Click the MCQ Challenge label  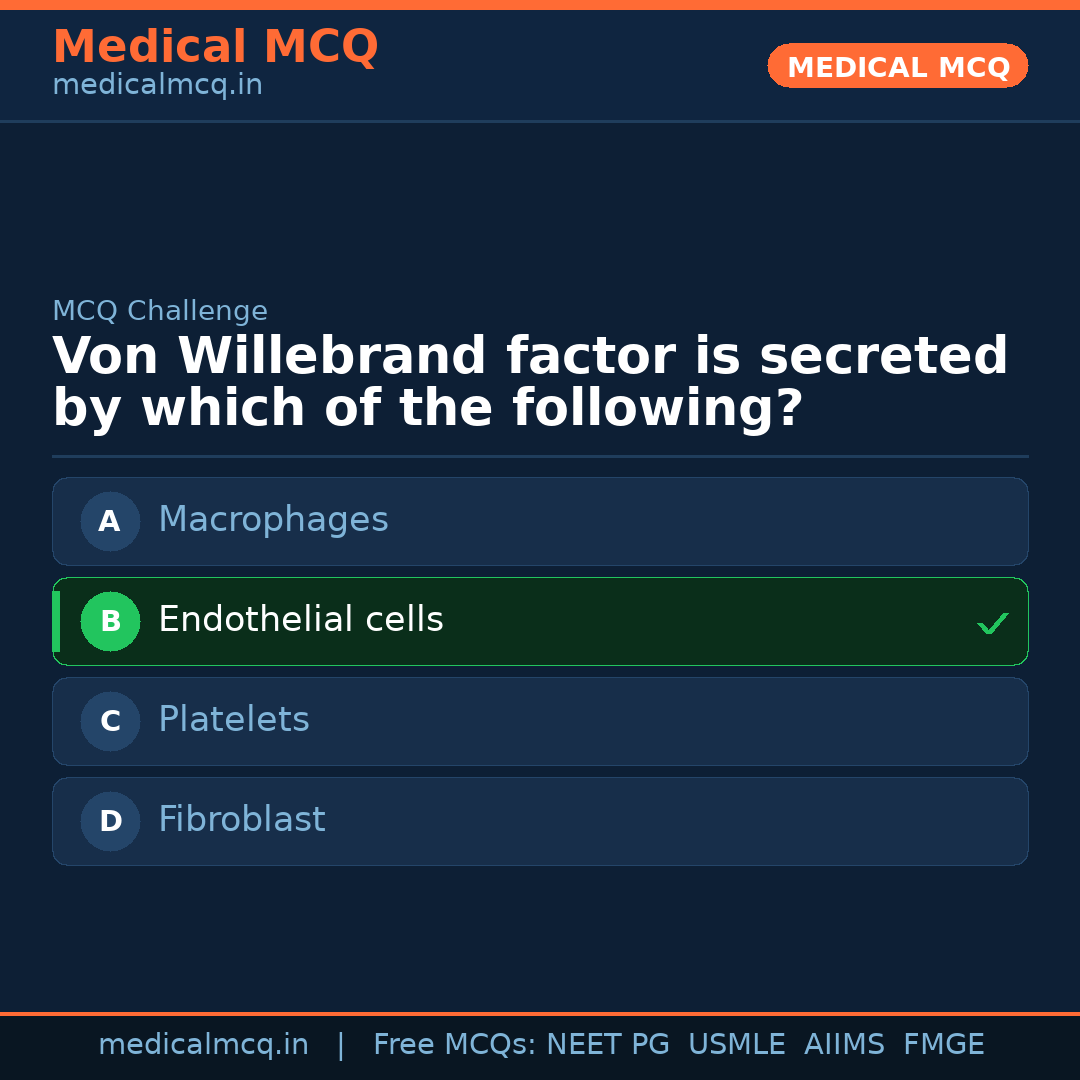[160, 311]
